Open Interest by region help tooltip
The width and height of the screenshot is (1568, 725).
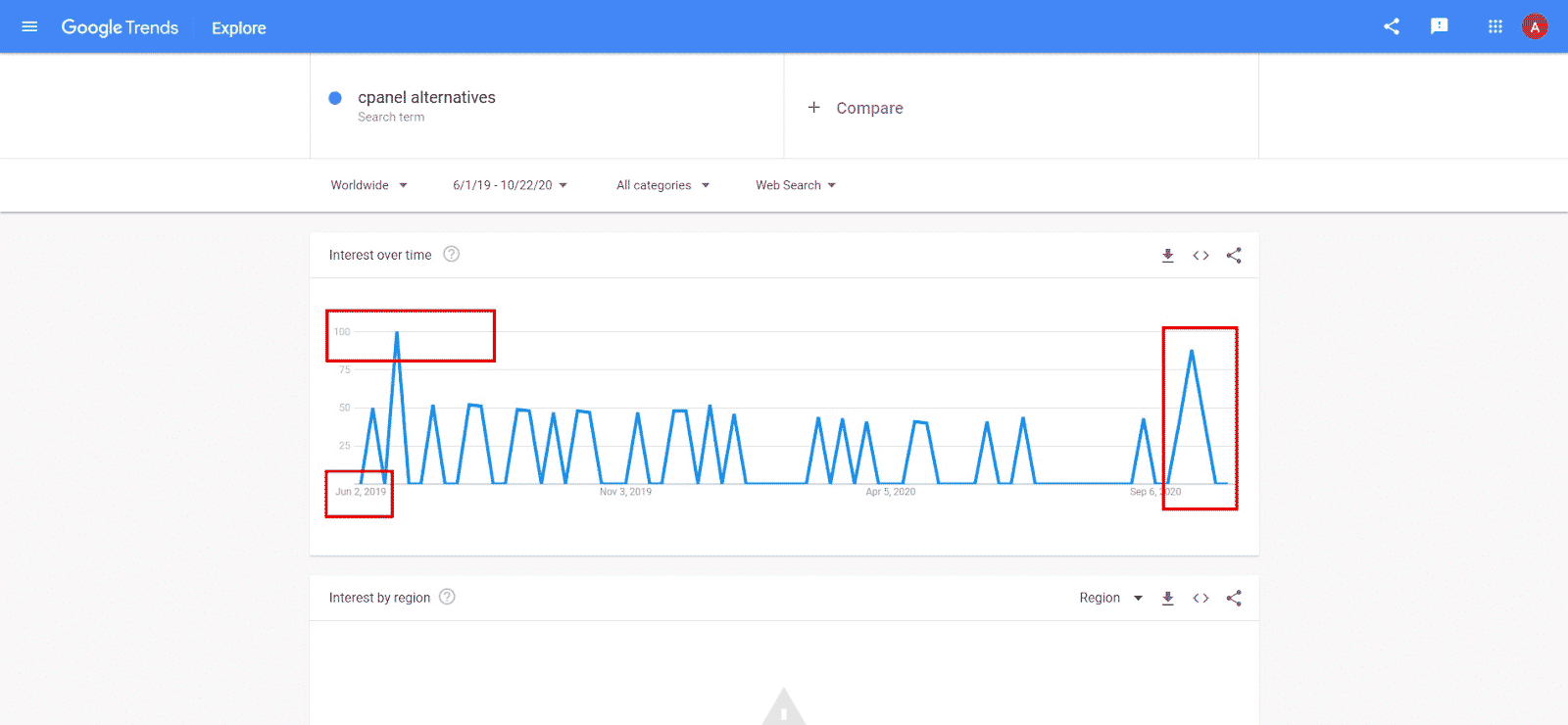[x=447, y=598]
